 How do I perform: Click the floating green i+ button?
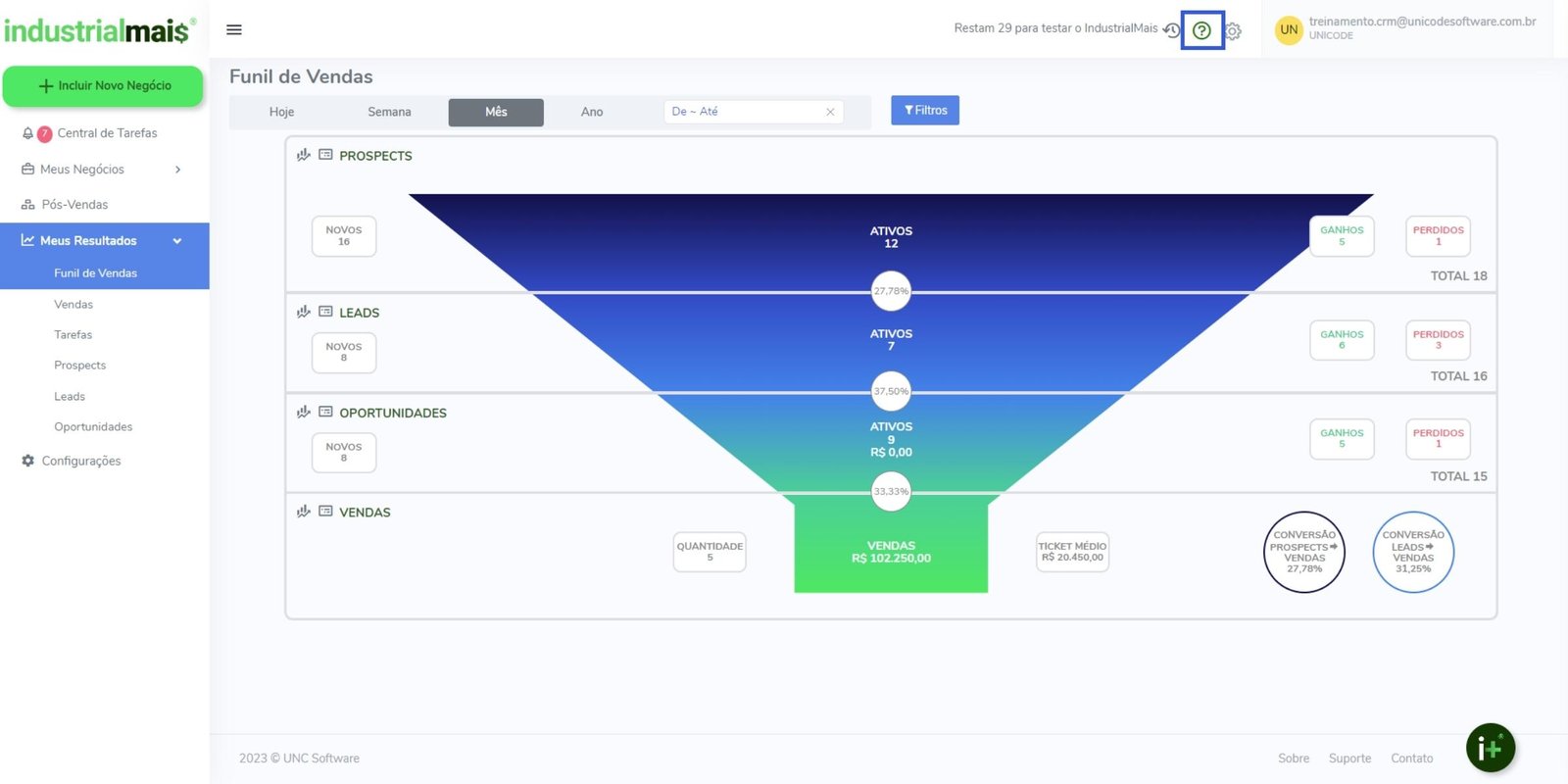[x=1490, y=749]
